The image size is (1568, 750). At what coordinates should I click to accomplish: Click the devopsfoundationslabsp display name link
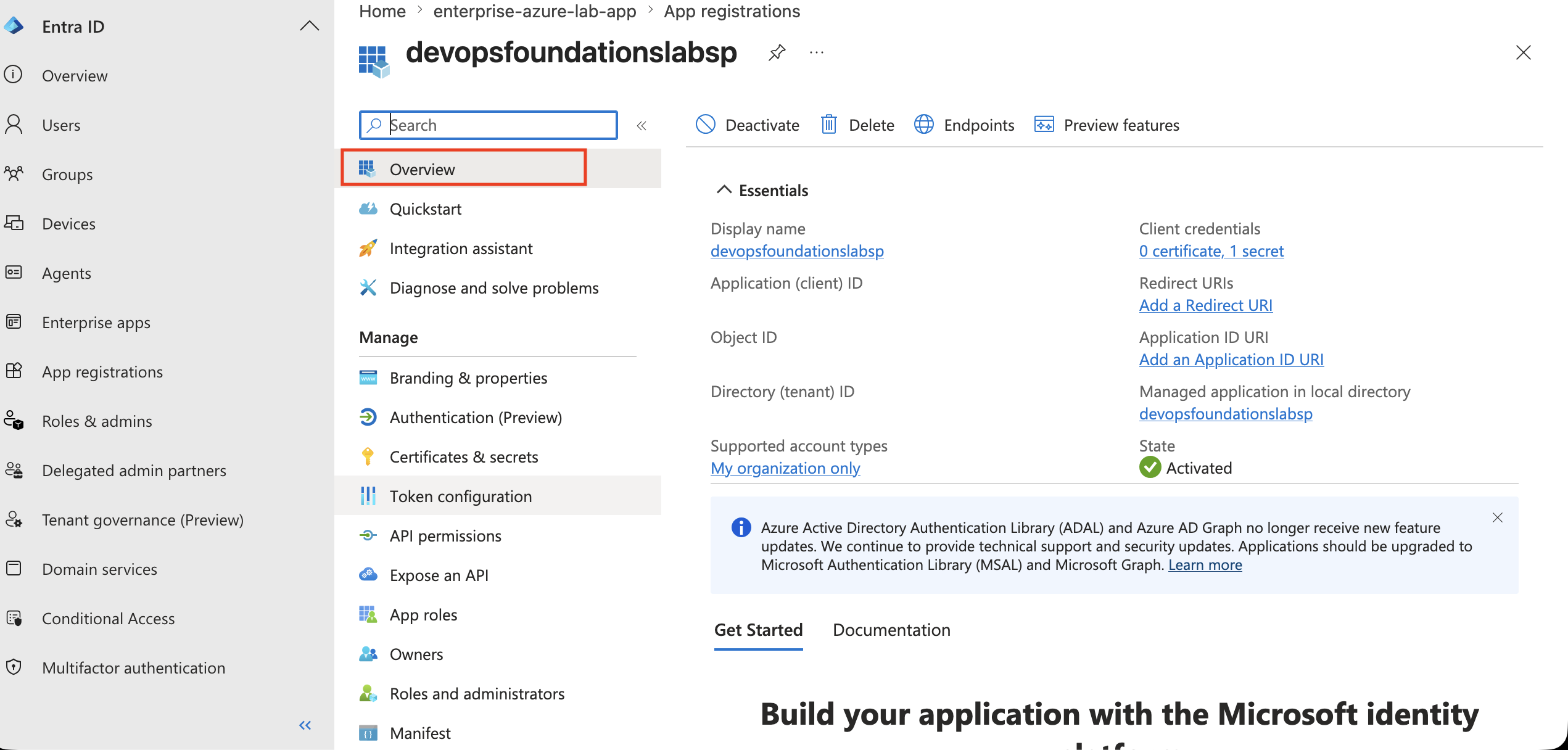click(x=797, y=251)
